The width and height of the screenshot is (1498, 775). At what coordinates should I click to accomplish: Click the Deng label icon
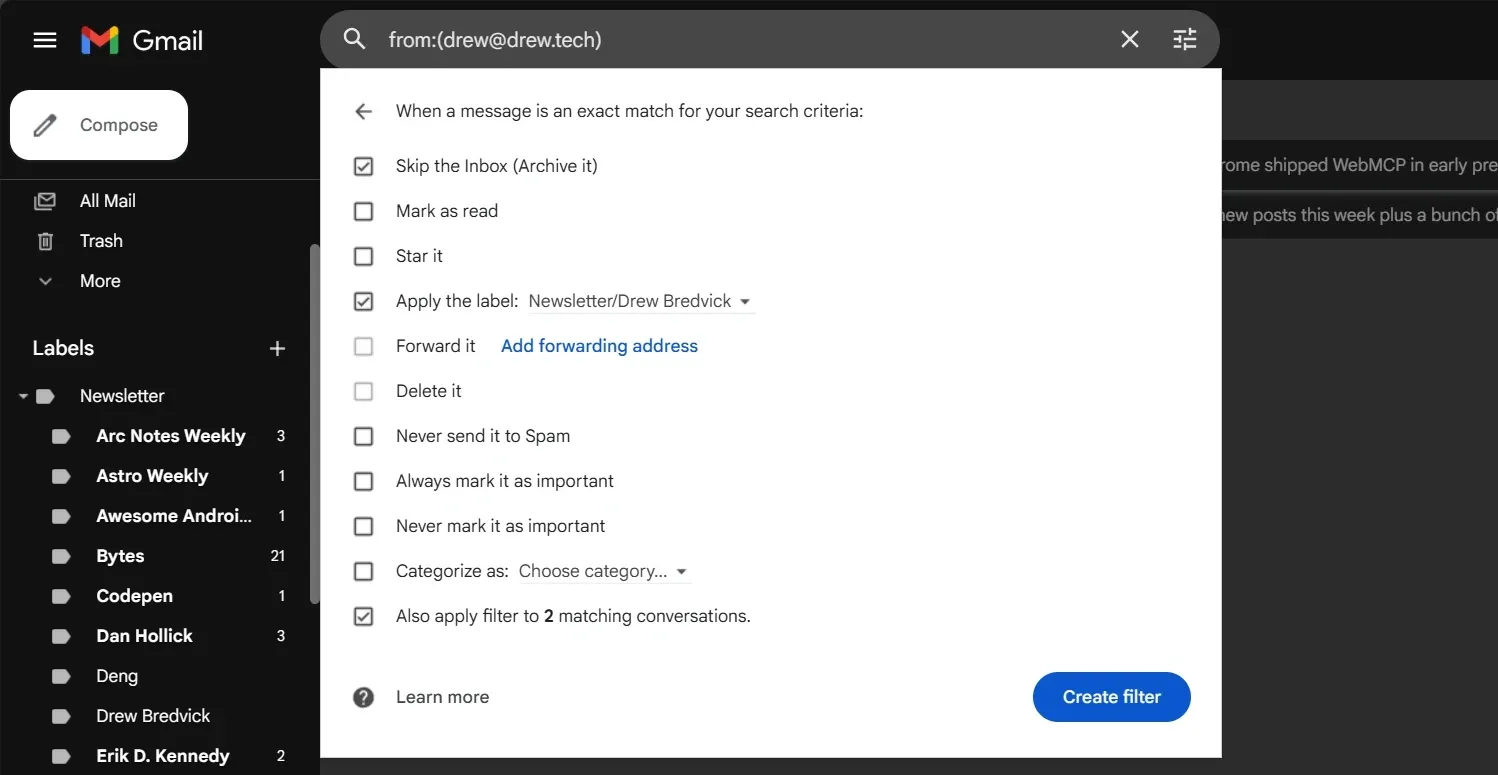coord(61,676)
